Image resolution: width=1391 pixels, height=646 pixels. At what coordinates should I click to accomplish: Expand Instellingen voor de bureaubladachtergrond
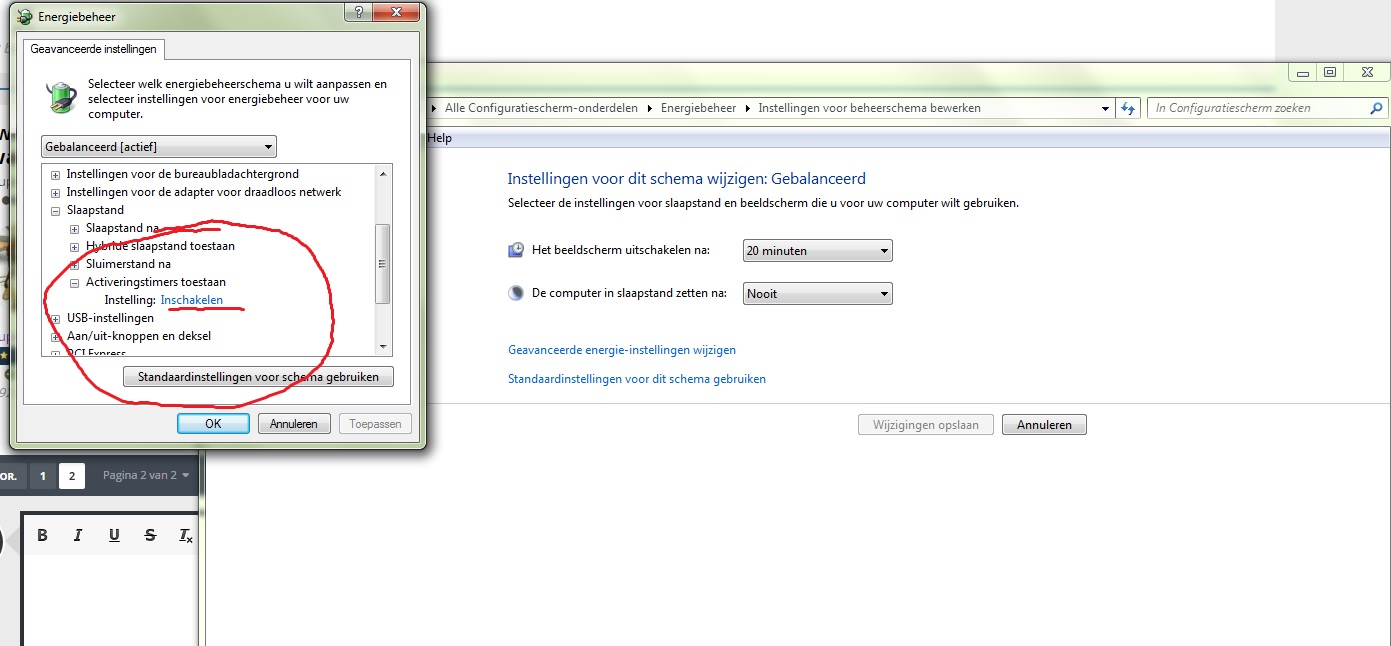[56, 174]
